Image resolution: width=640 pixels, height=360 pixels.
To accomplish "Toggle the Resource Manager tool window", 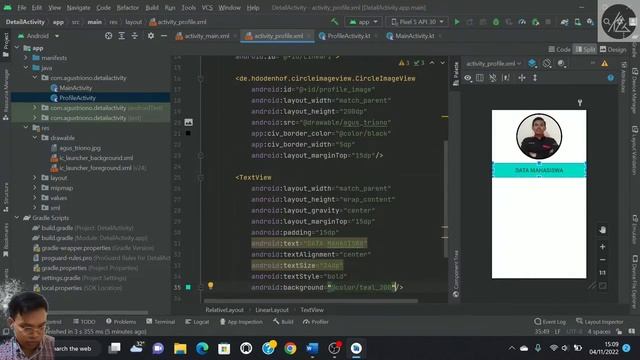I will point(6,95).
